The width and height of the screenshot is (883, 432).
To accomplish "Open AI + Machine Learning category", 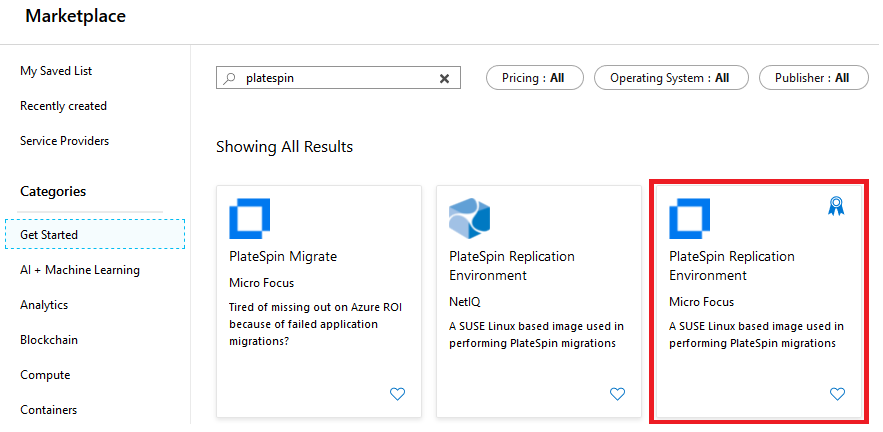I will pyautogui.click(x=80, y=270).
